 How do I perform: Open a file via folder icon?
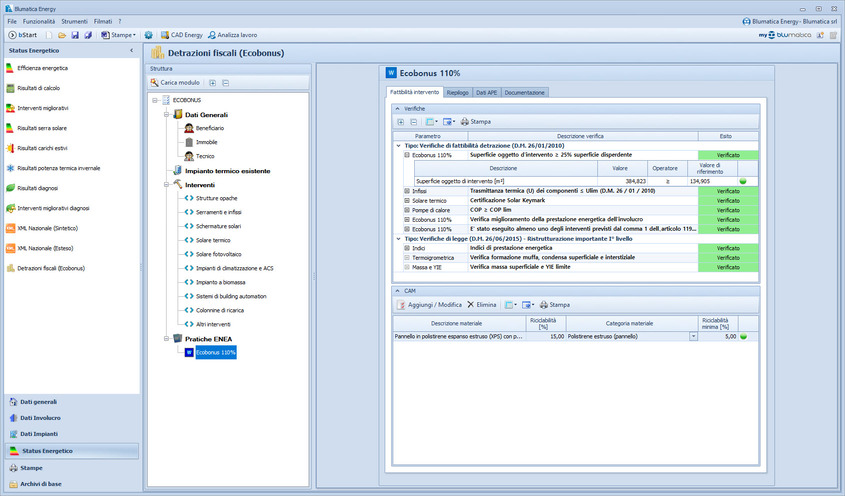62,35
